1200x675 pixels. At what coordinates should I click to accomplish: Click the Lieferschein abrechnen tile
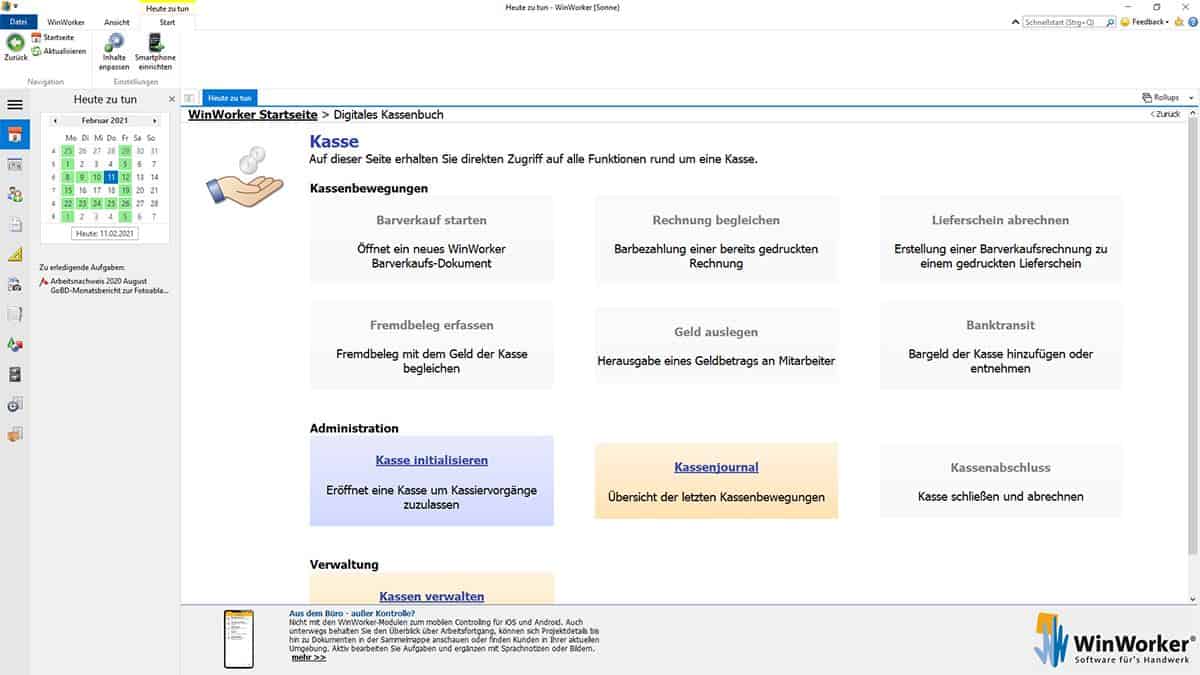(x=1001, y=240)
